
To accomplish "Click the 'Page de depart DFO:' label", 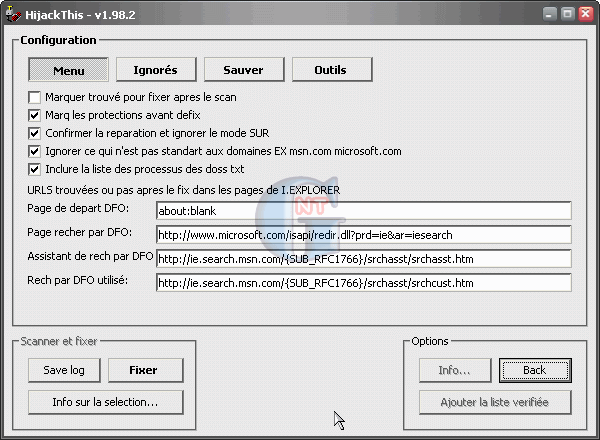I will (78, 209).
